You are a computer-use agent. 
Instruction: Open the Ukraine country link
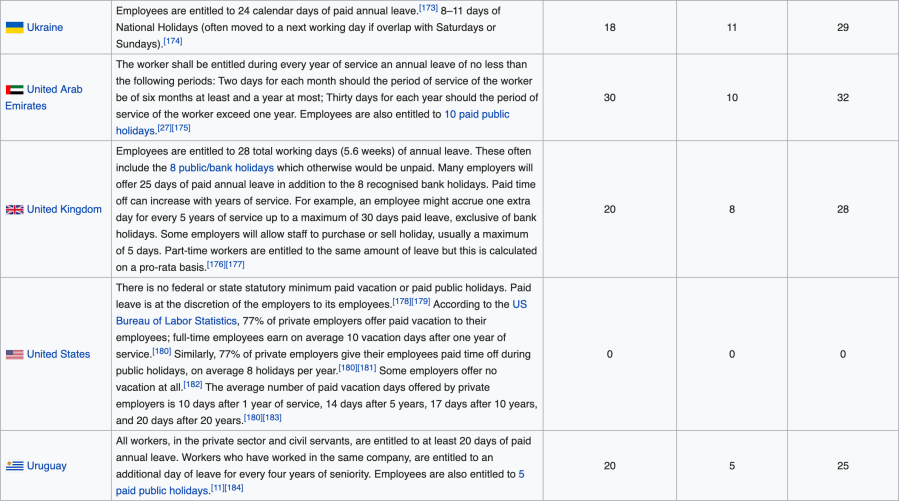pyautogui.click(x=45, y=27)
